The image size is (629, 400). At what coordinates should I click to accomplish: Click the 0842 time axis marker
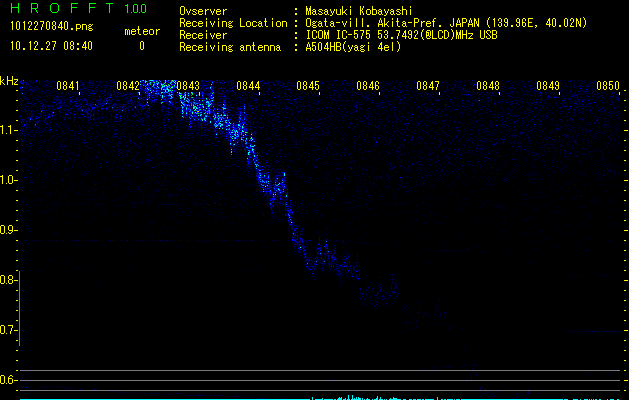tap(128, 86)
